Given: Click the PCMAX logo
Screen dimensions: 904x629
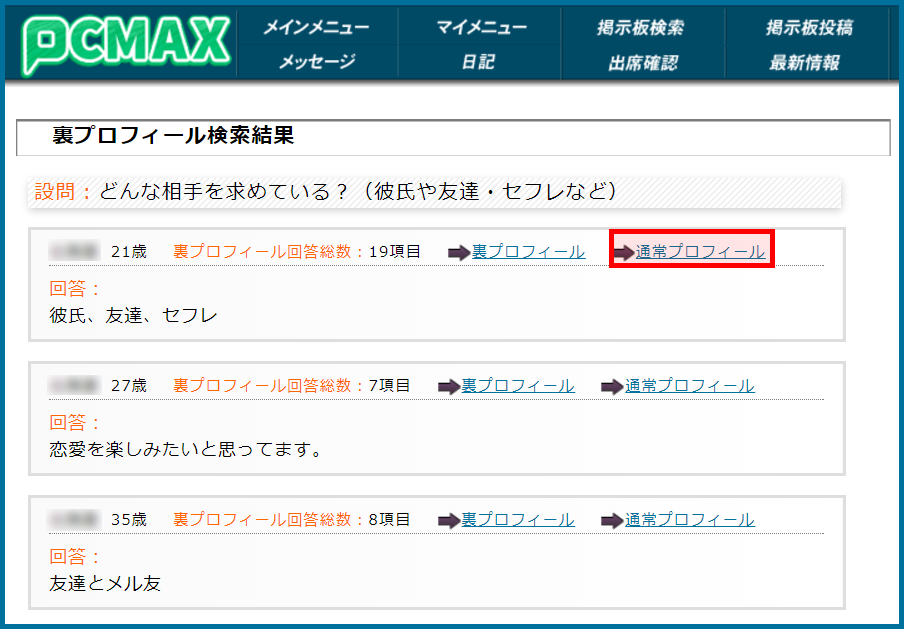Looking at the screenshot, I should point(126,44).
